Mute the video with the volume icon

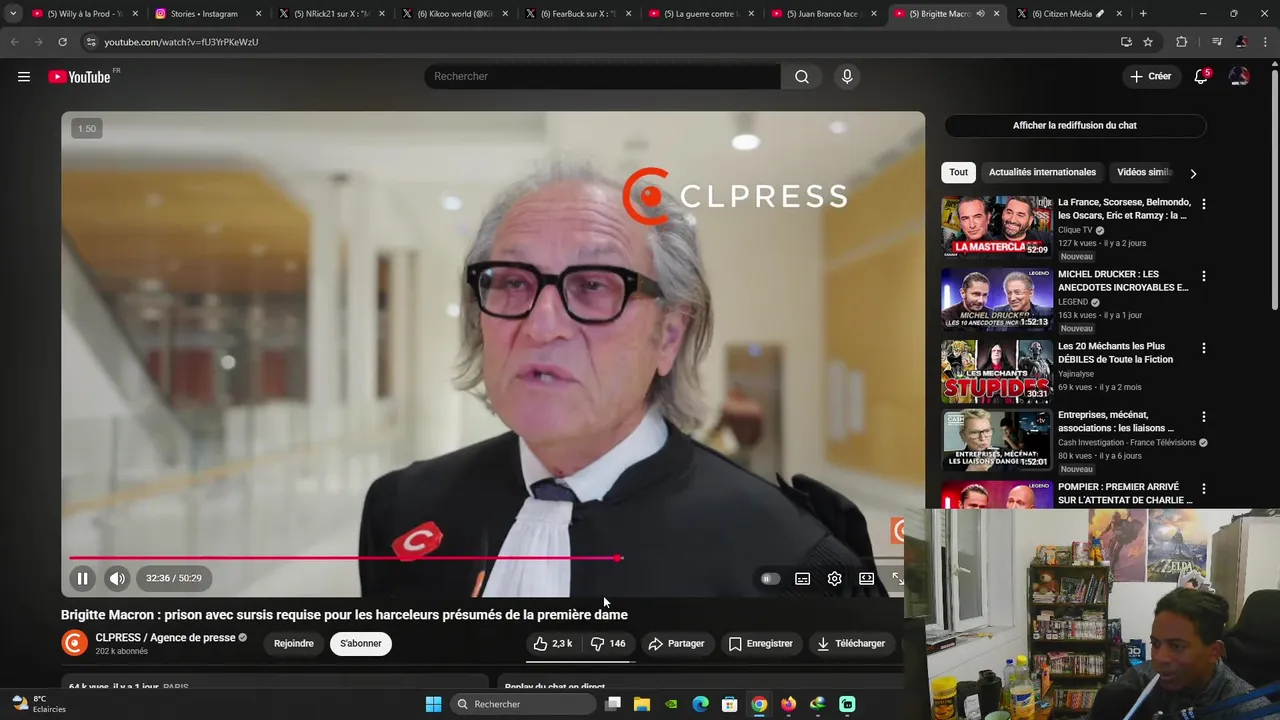(118, 578)
